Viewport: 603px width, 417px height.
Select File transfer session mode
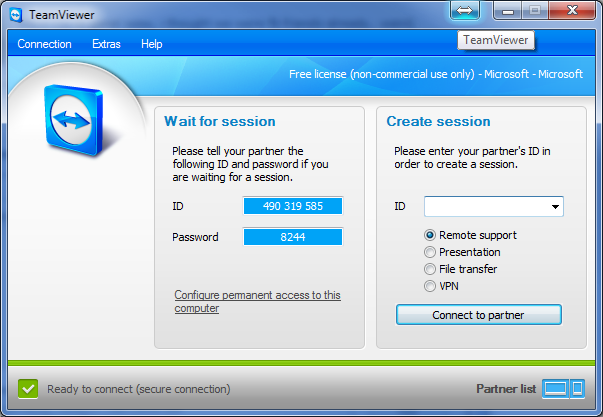tap(431, 269)
